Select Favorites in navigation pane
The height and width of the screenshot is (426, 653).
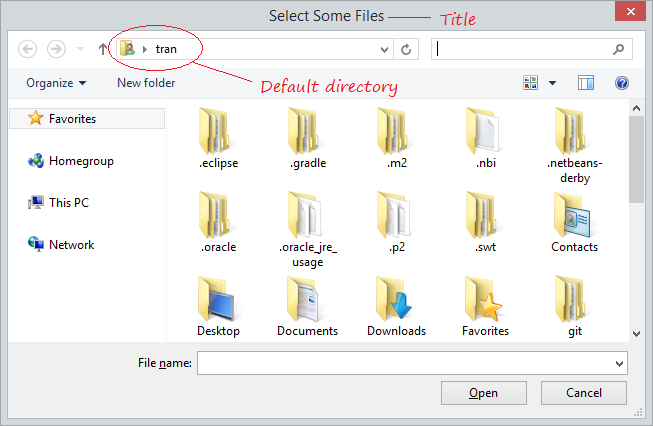pyautogui.click(x=87, y=119)
